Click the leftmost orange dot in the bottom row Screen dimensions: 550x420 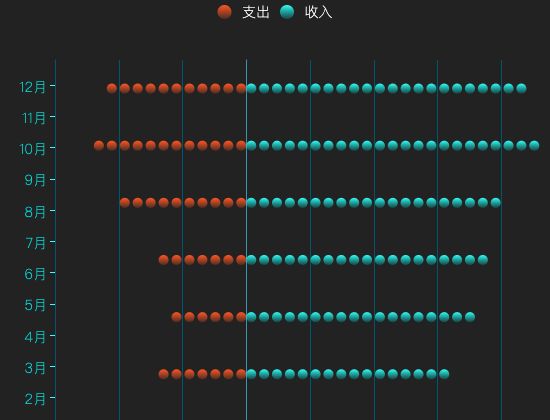163,374
